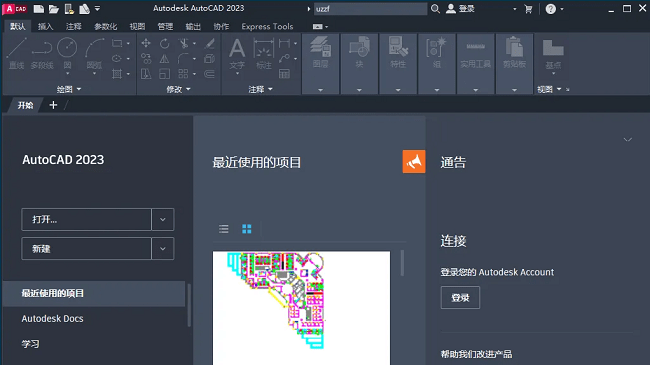Switch to the Express Tools ribbon tab

(x=267, y=27)
